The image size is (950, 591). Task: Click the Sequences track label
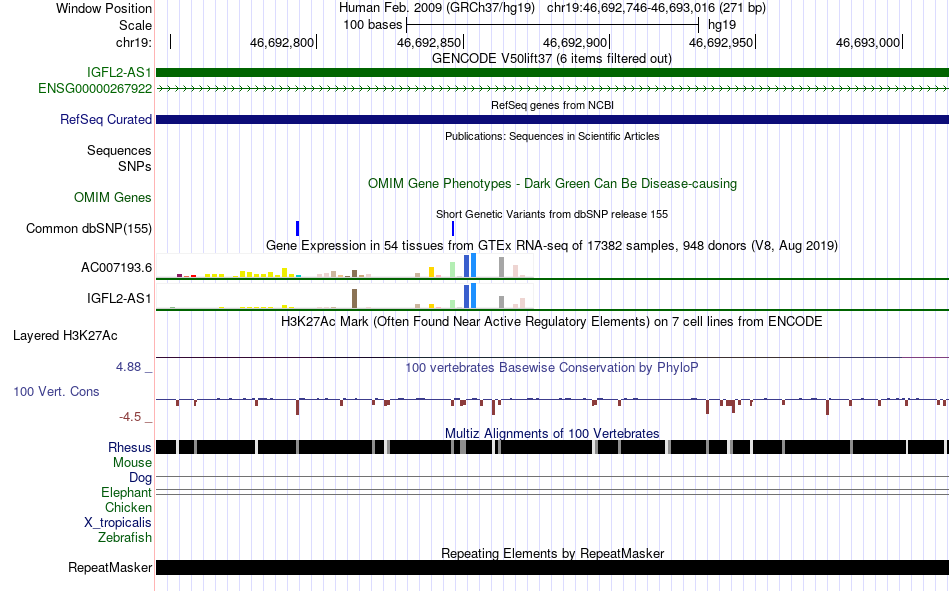click(x=119, y=150)
